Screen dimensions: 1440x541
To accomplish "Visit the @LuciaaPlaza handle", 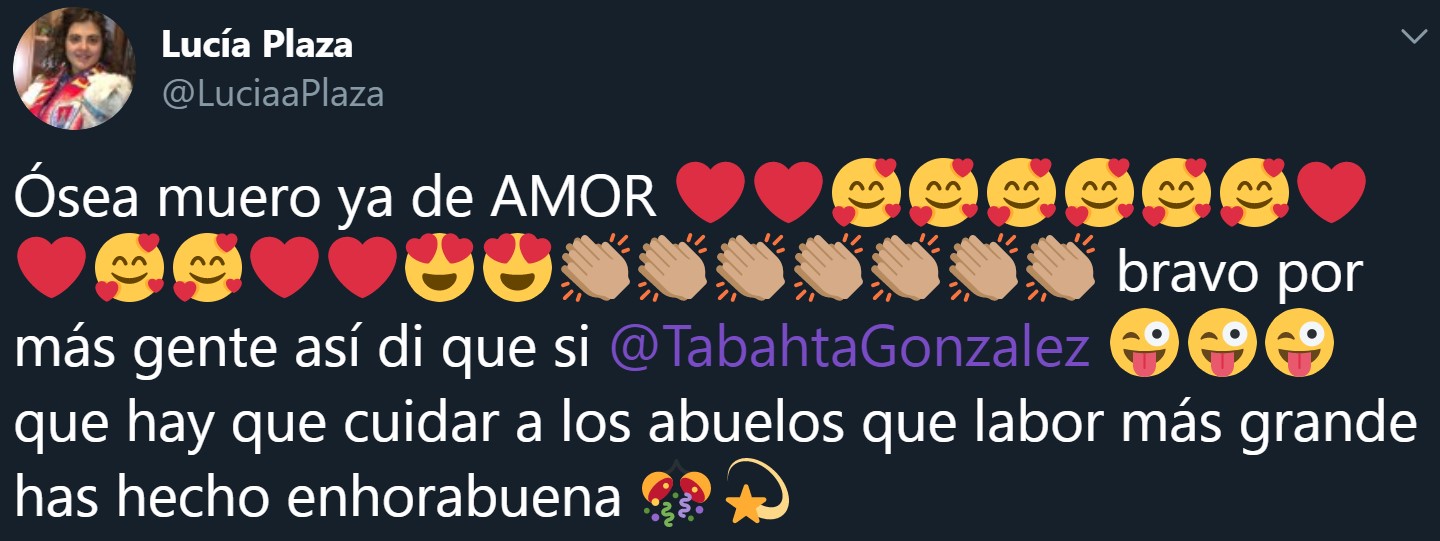I will point(272,94).
